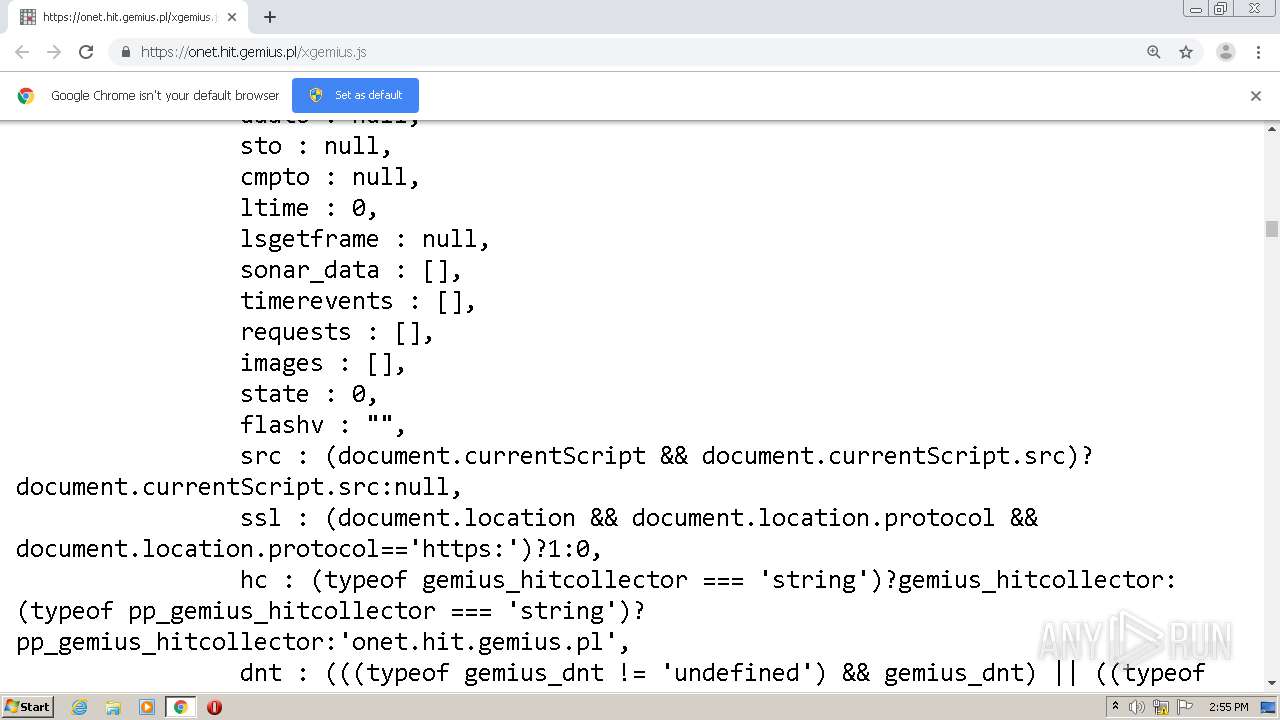Go back to the previous page
The image size is (1280, 720).
pyautogui.click(x=22, y=52)
